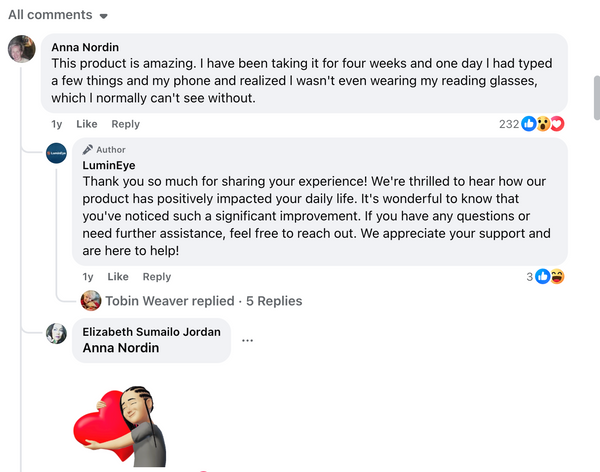Click Tobin Weaver's small avatar
The image size is (600, 472).
91,301
